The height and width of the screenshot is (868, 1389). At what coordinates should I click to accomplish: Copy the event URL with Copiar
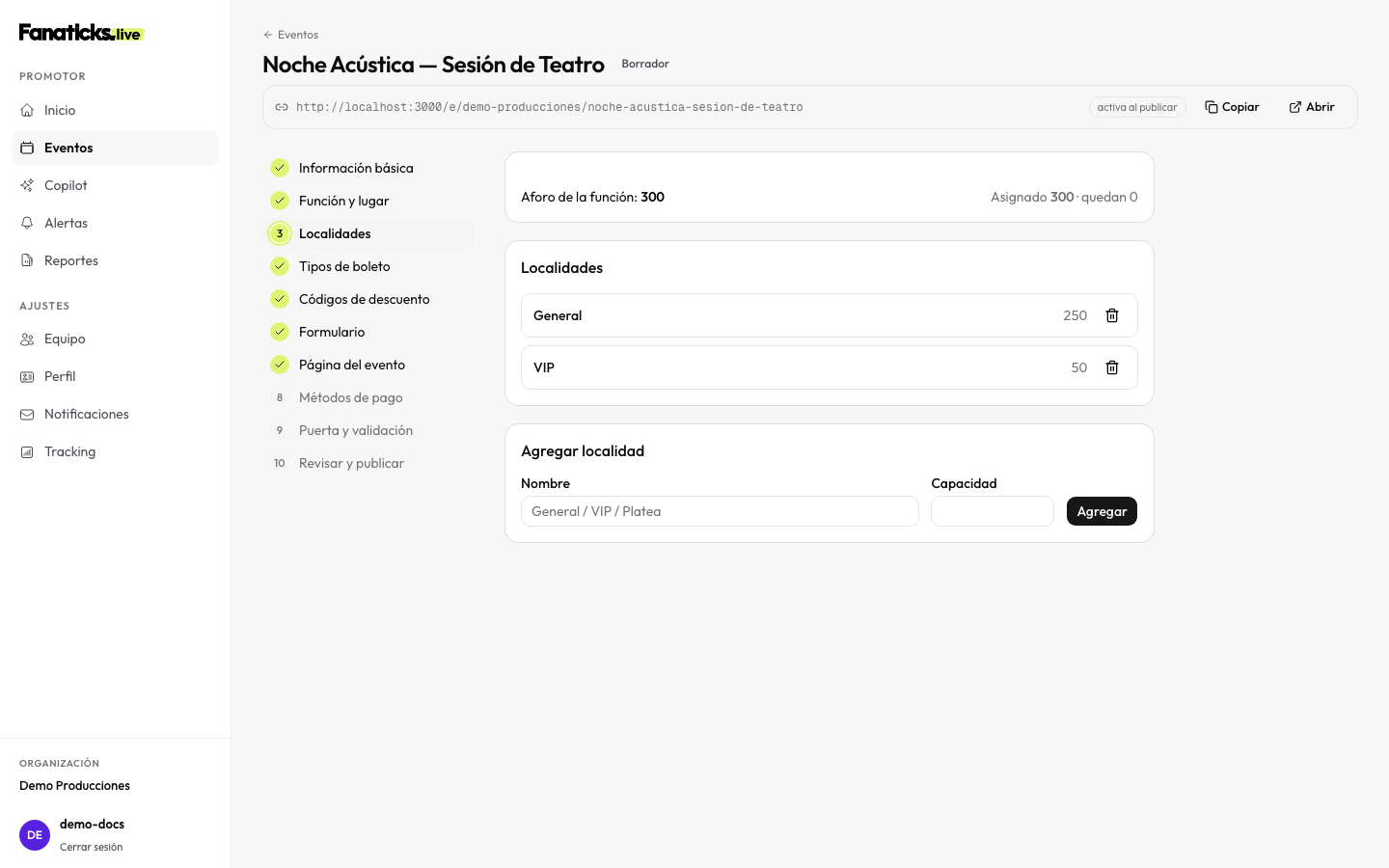[1232, 107]
